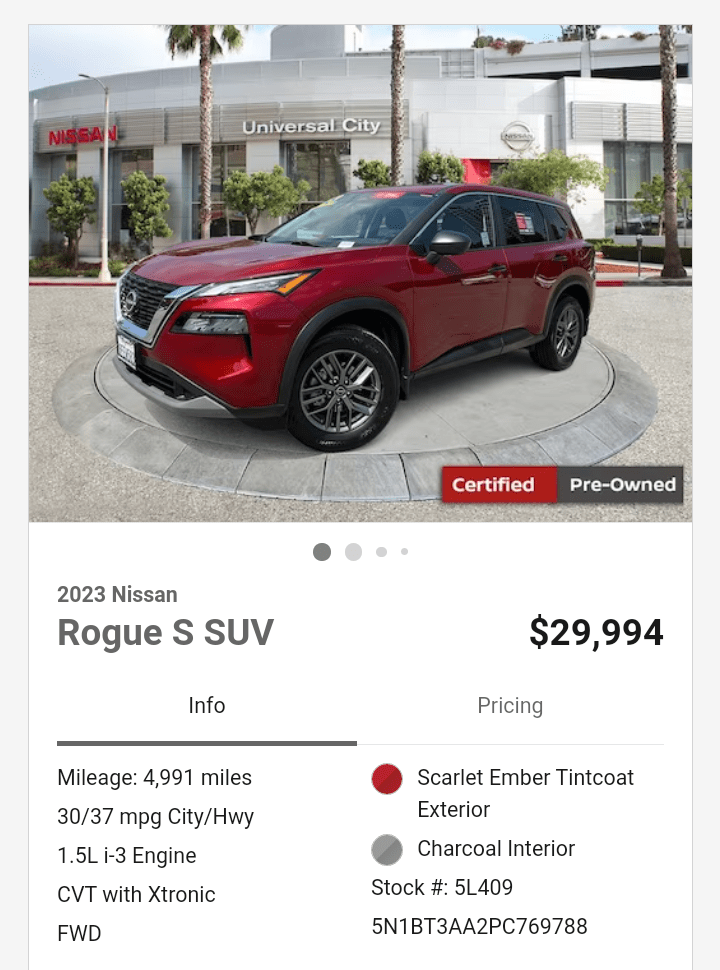720x970 pixels.
Task: Click the Pre-Owned badge label
Action: (x=620, y=484)
